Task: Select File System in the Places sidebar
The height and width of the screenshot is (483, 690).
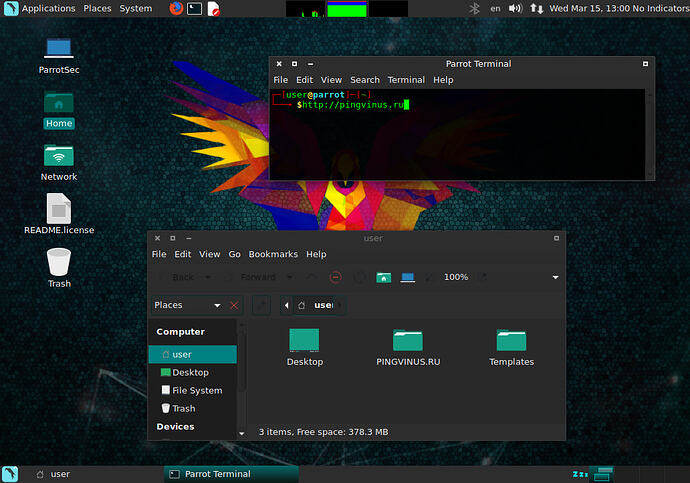Action: (193, 391)
